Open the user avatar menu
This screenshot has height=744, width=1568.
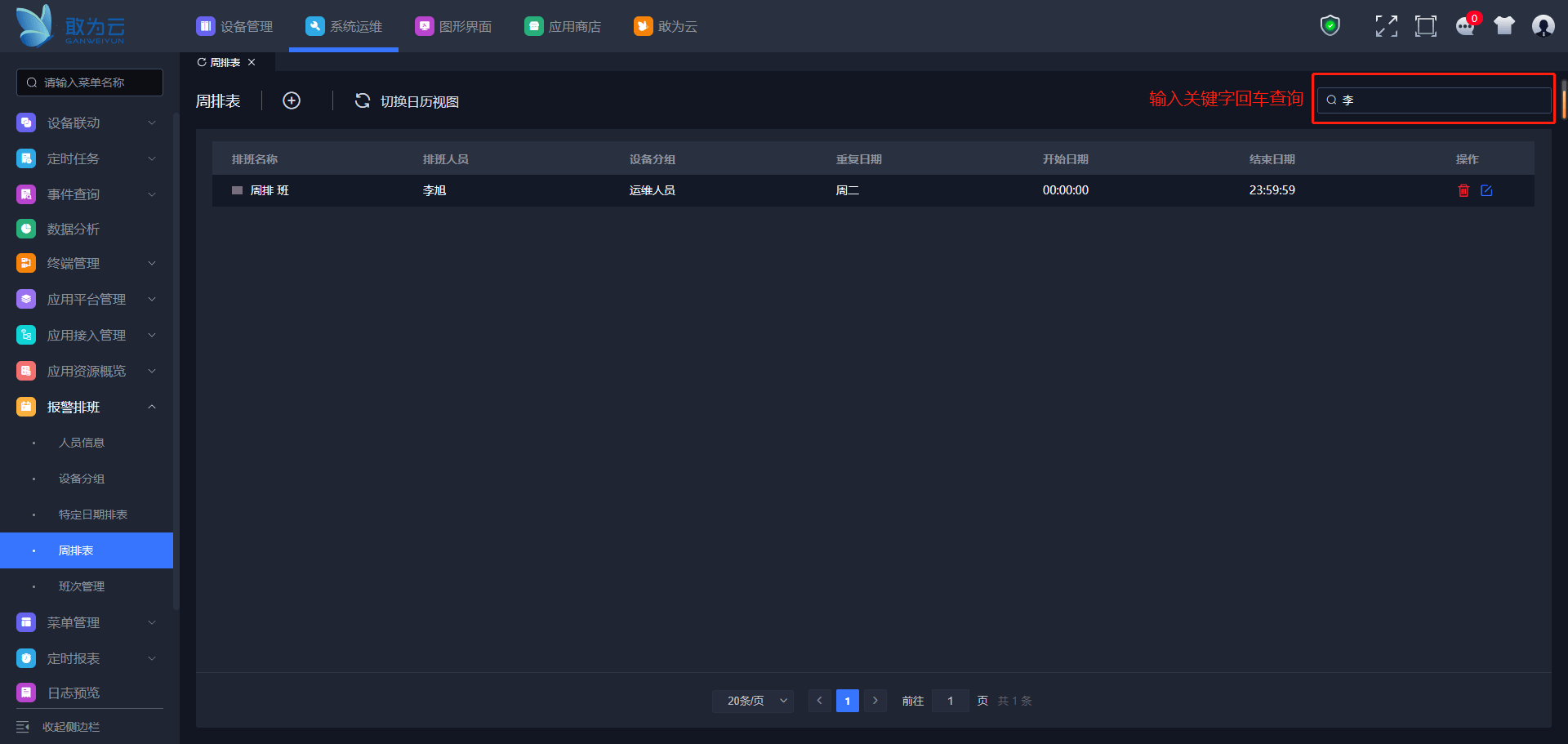[1543, 26]
